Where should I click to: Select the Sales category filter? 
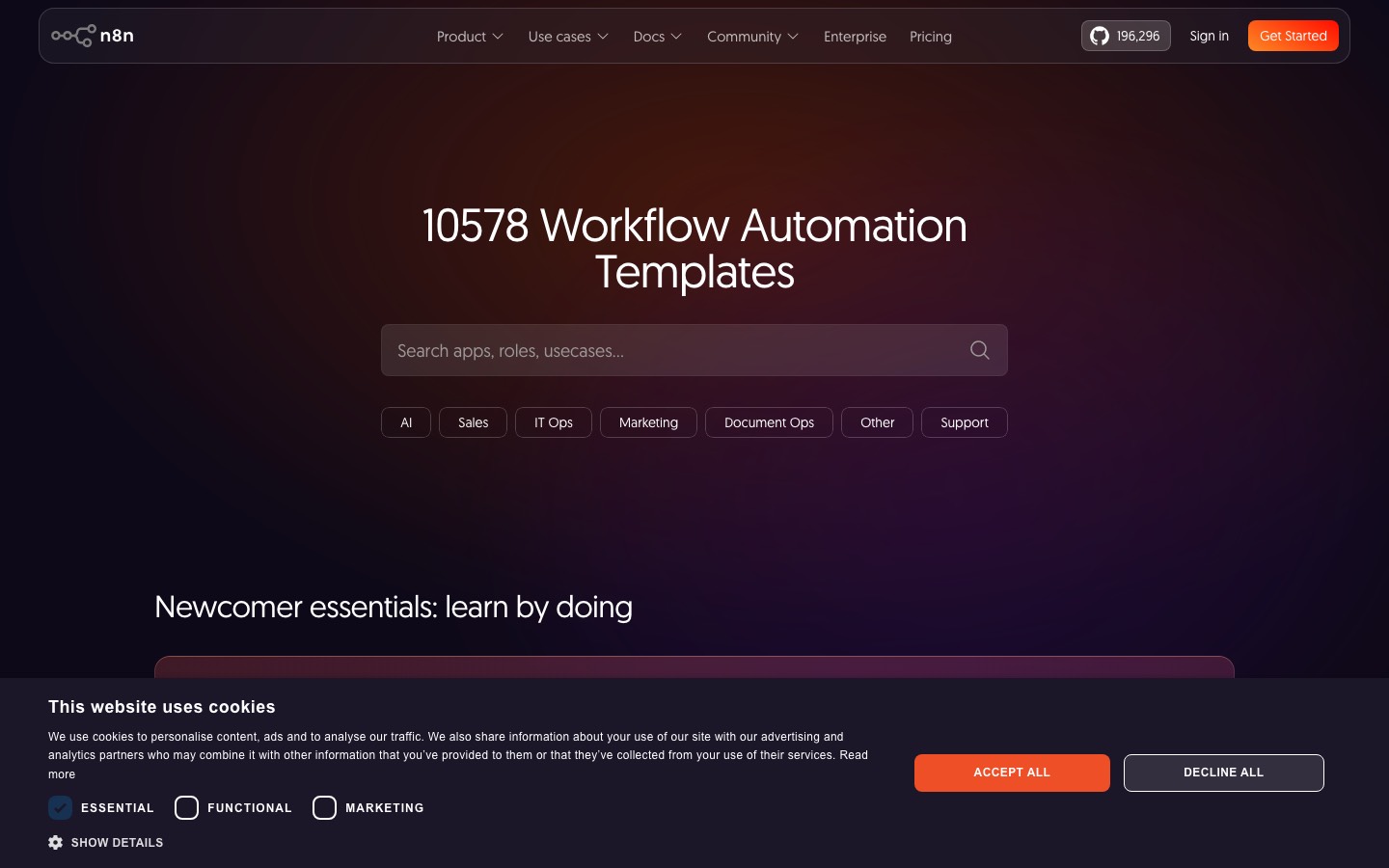click(x=473, y=422)
